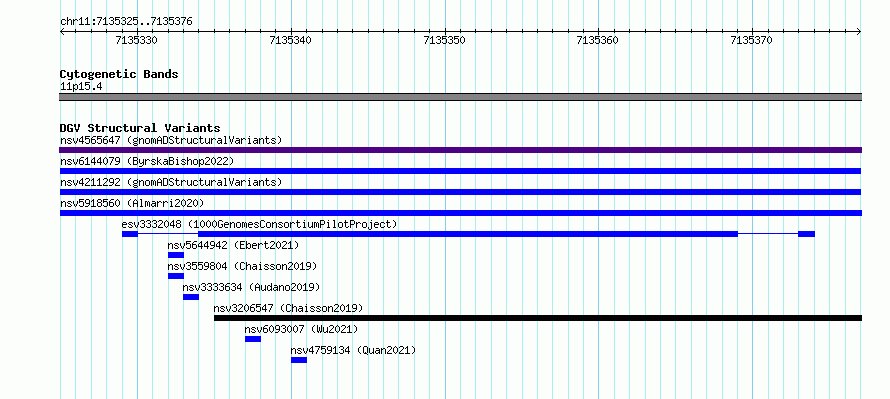The image size is (890, 399).
Task: Open esv3332048 1000GenomesConsortiumPilotProject label
Action: point(259,224)
